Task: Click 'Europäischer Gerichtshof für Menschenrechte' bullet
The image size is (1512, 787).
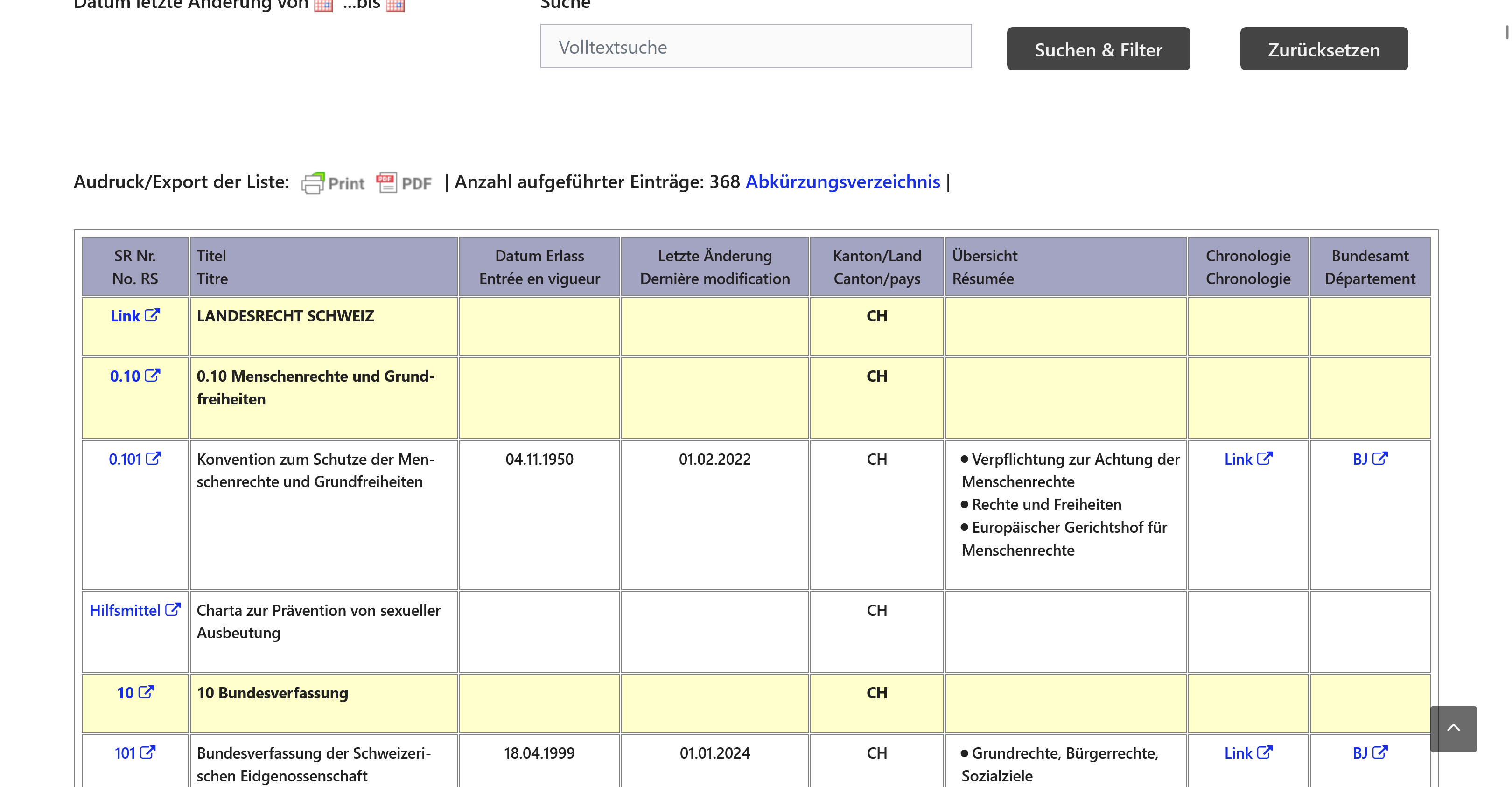Action: pos(1064,539)
